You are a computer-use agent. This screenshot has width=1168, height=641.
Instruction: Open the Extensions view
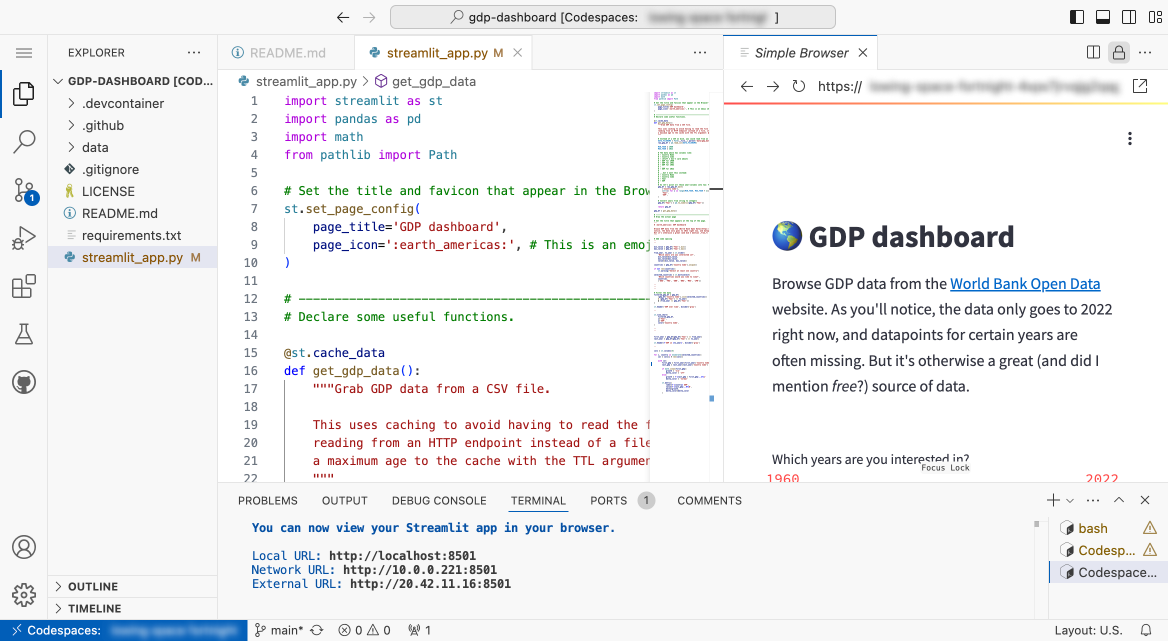[24, 285]
